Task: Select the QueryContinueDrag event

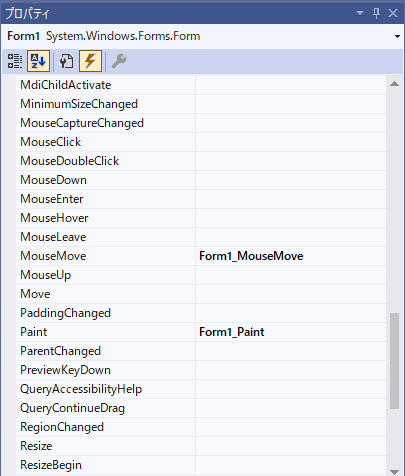Action: click(x=72, y=408)
